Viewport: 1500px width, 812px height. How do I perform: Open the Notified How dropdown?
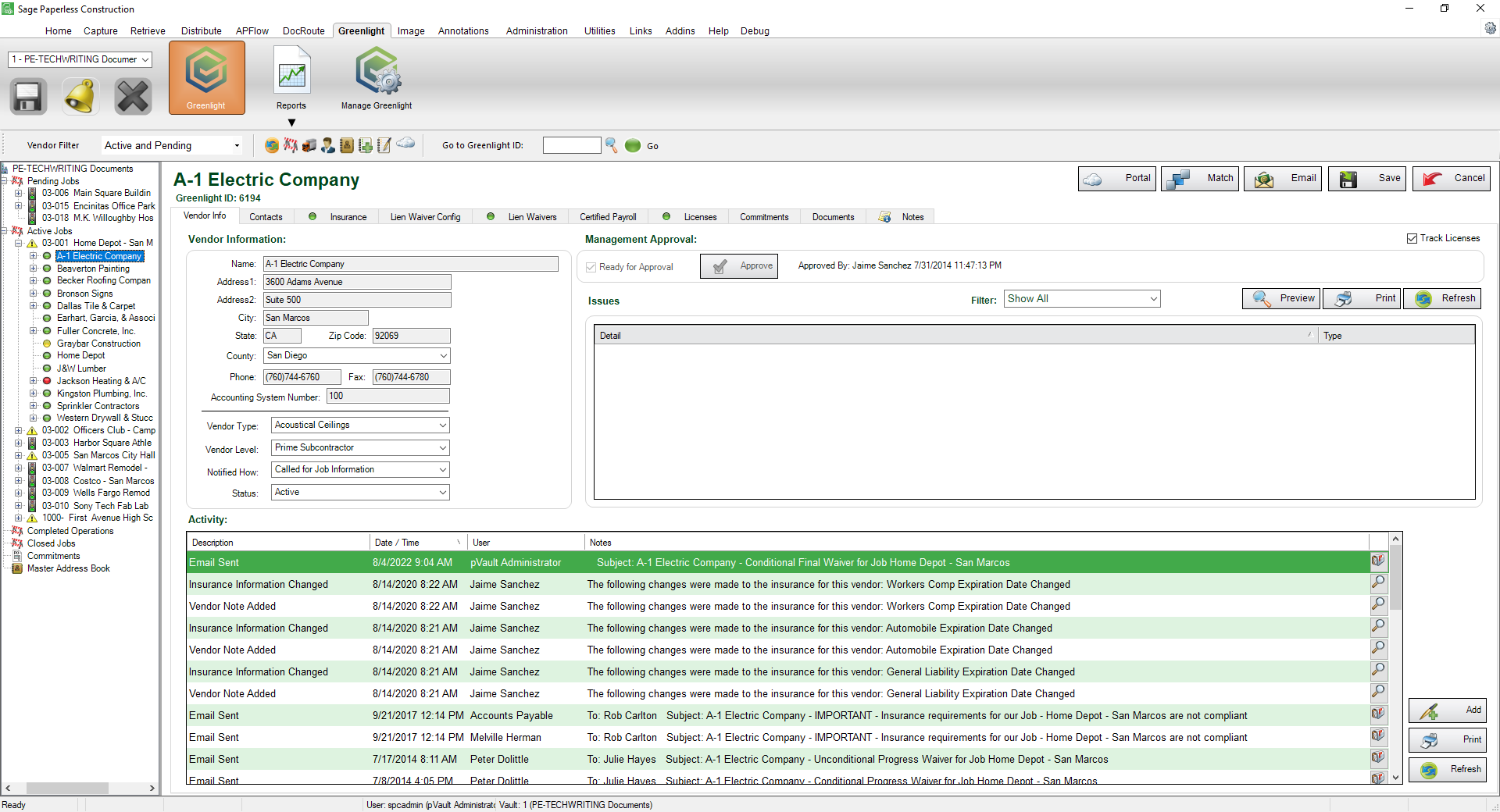360,470
